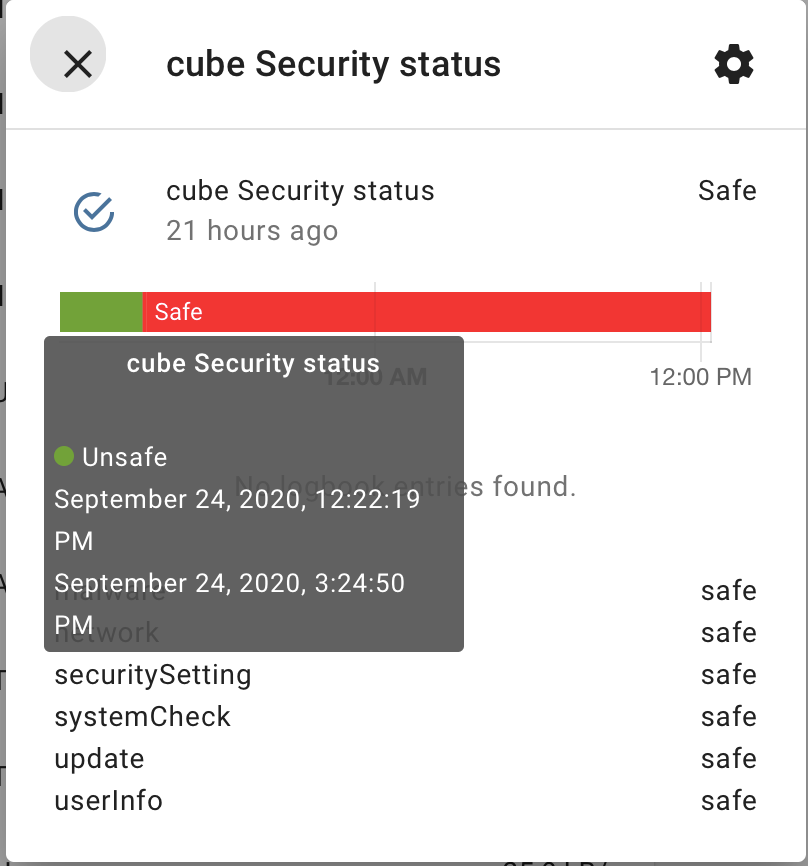
Task: Click the systemCheck attribute row
Action: (x=142, y=717)
